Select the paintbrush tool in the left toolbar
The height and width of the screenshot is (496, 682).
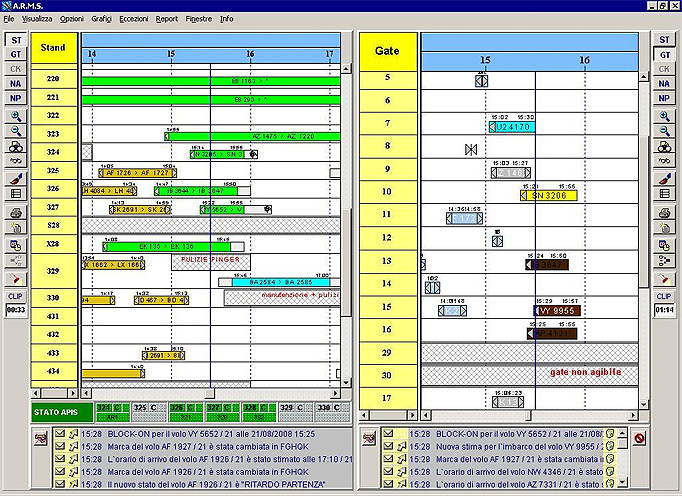[16, 179]
